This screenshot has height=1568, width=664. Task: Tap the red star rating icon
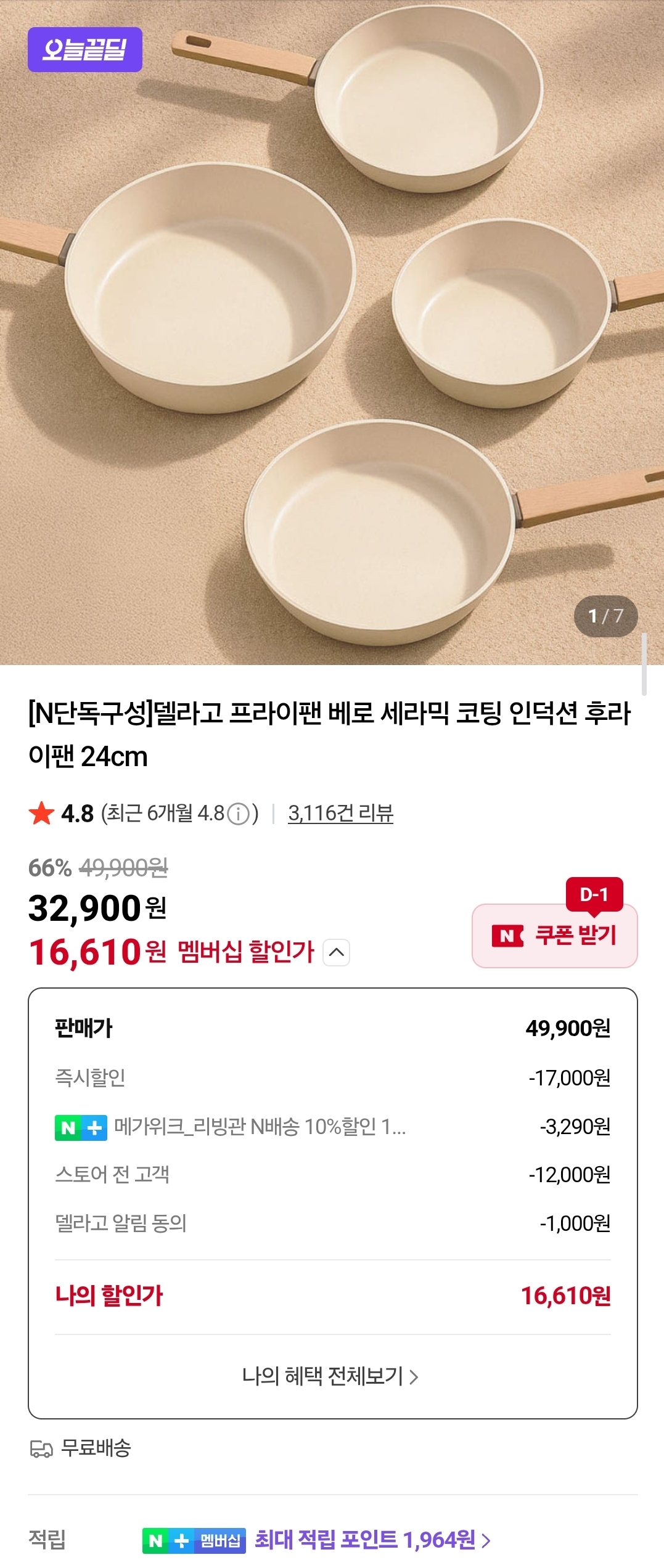(x=42, y=813)
